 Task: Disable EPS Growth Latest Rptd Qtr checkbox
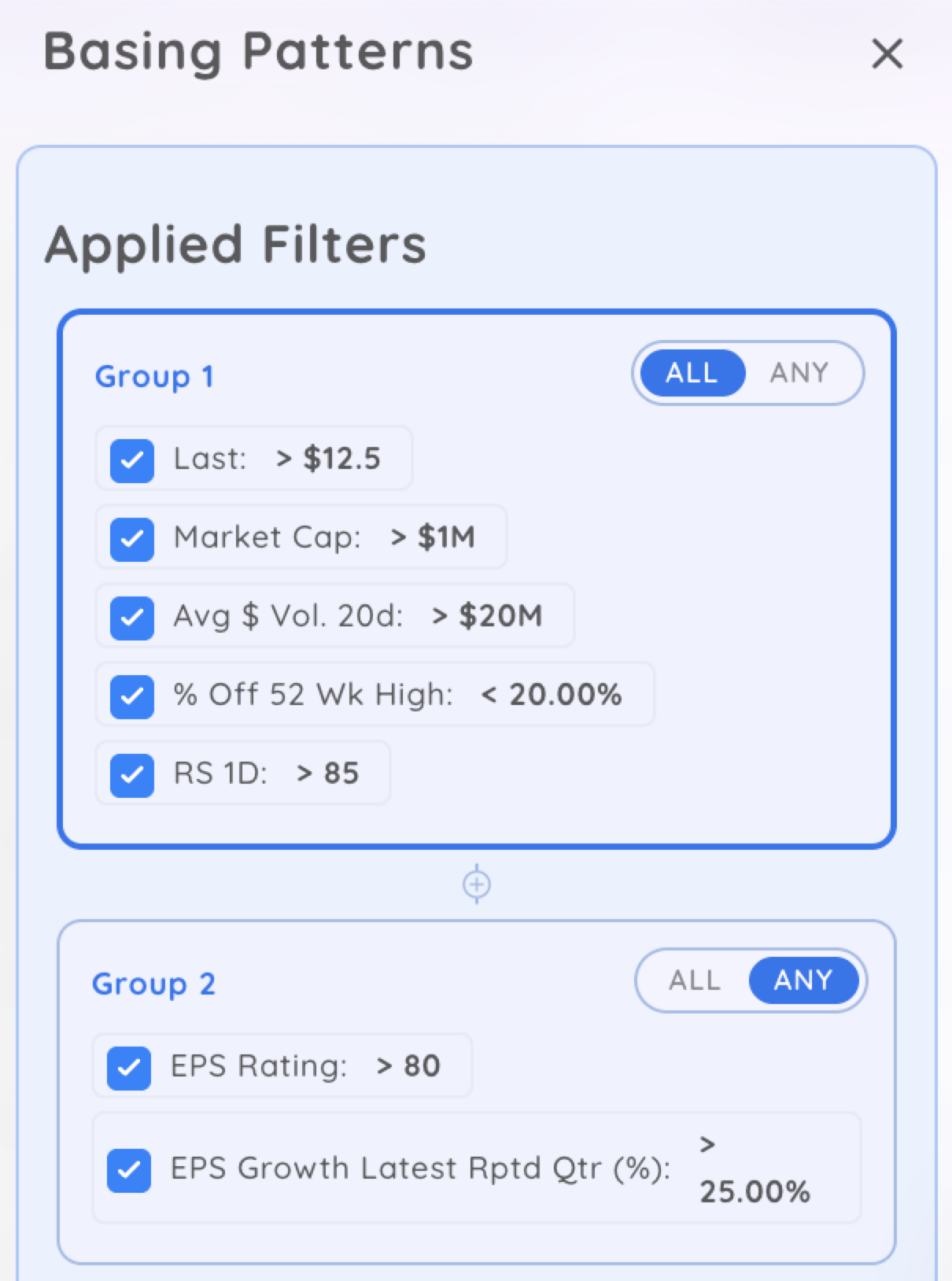(129, 1170)
